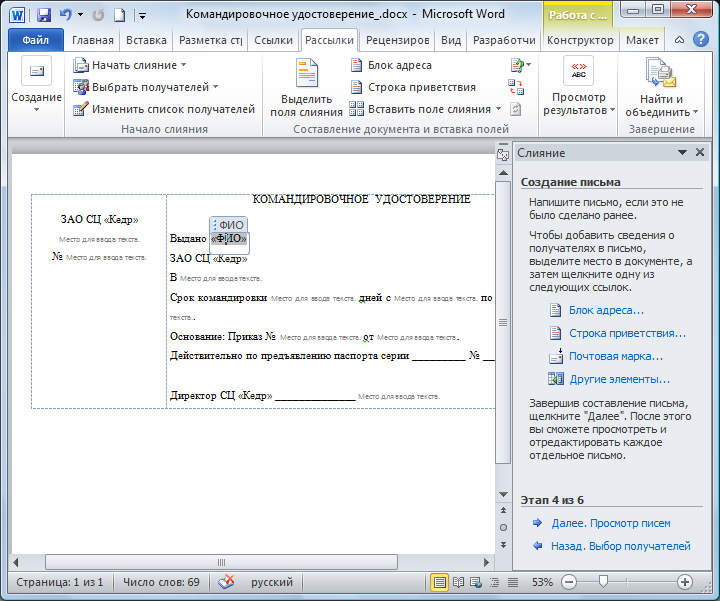
Task: Undo the last action with the arrow icon
Action: (65, 15)
